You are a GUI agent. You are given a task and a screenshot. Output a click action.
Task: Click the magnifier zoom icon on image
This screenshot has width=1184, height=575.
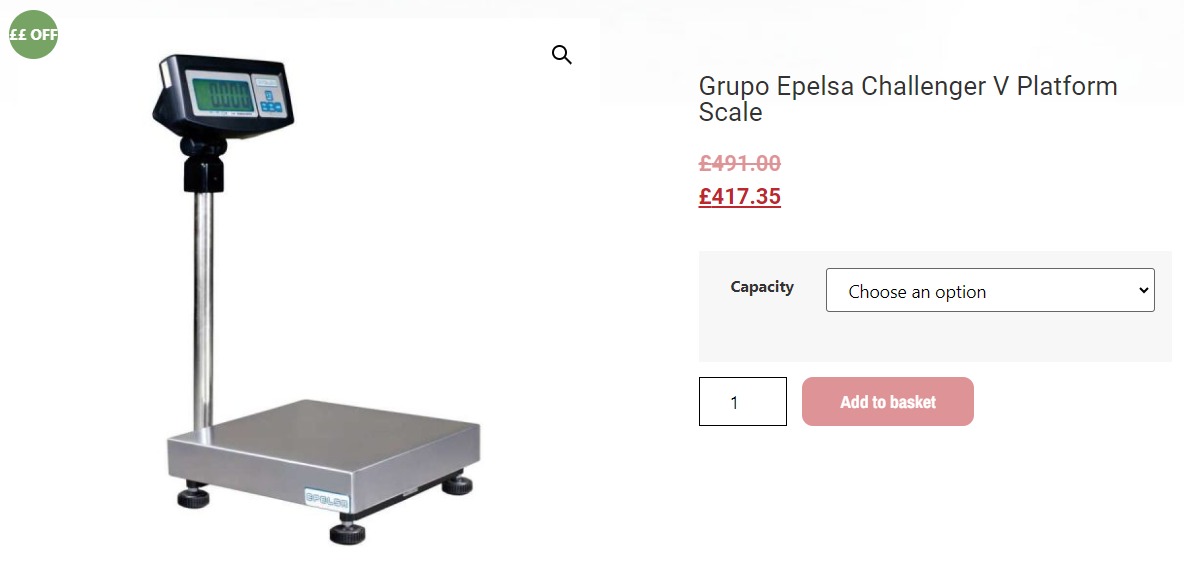tap(562, 55)
